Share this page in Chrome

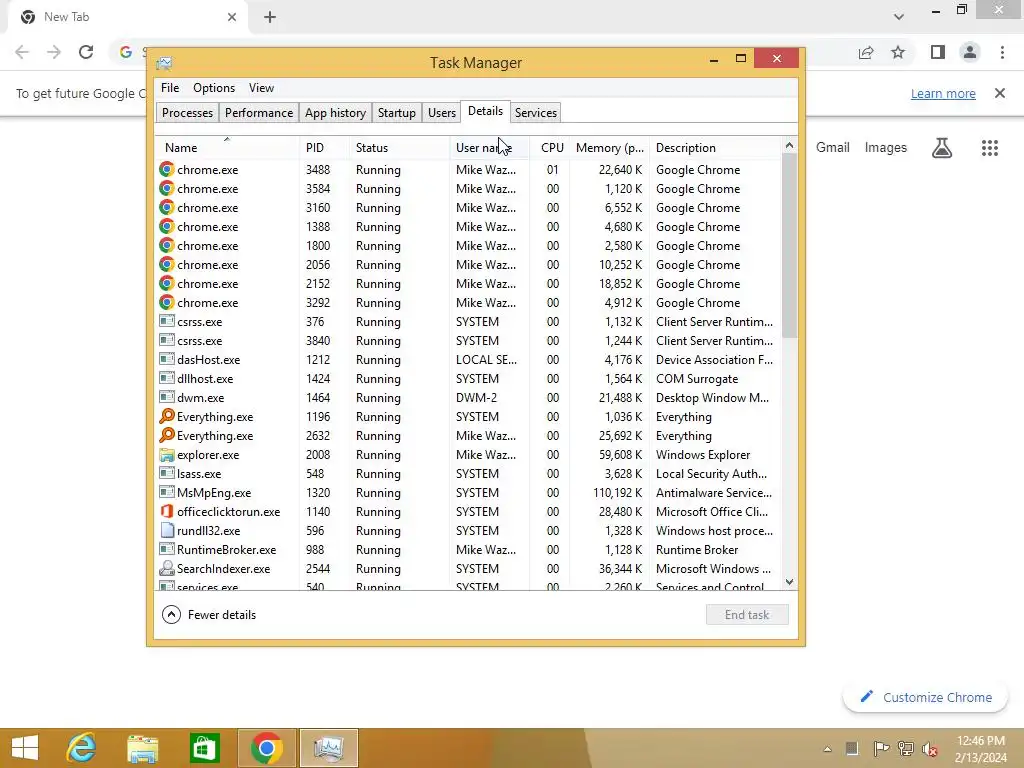866,52
